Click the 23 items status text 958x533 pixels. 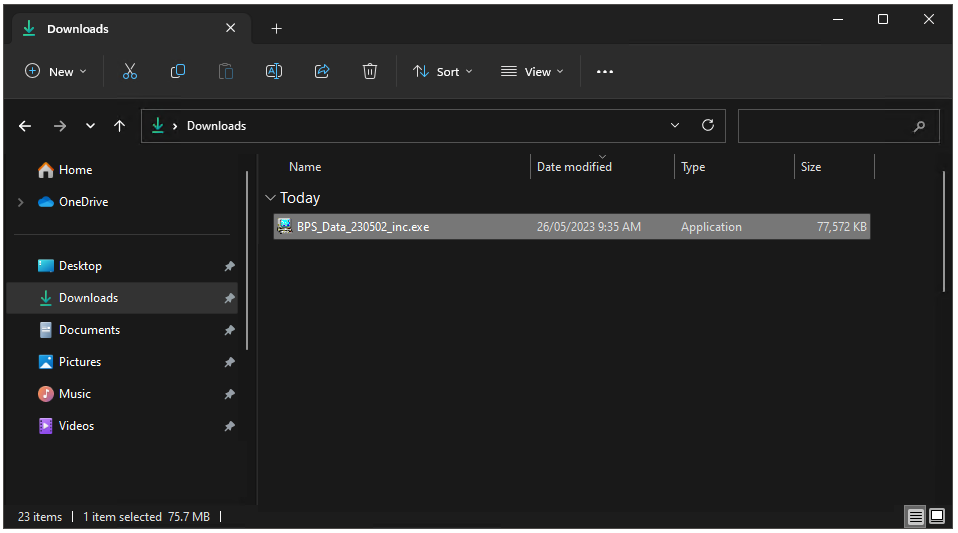click(40, 517)
